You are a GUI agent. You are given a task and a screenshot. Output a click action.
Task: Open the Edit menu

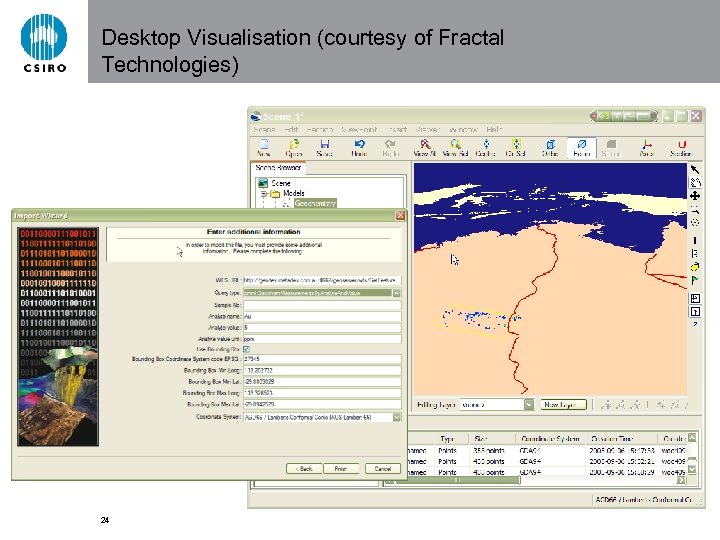(292, 130)
